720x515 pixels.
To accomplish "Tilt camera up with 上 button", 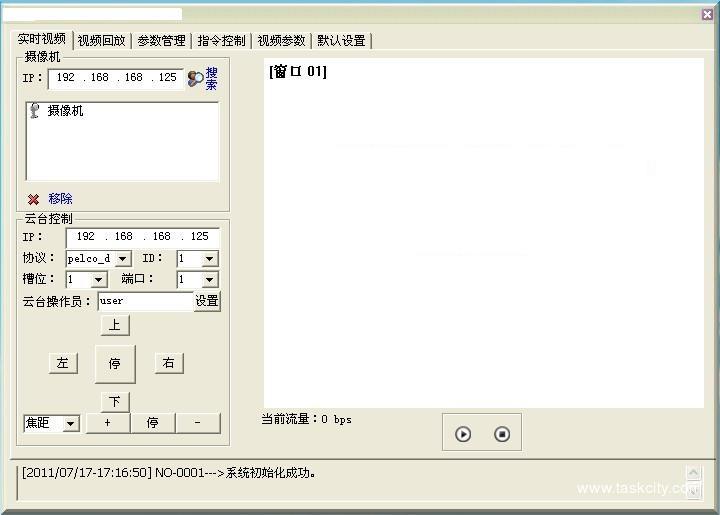I will click(x=115, y=325).
